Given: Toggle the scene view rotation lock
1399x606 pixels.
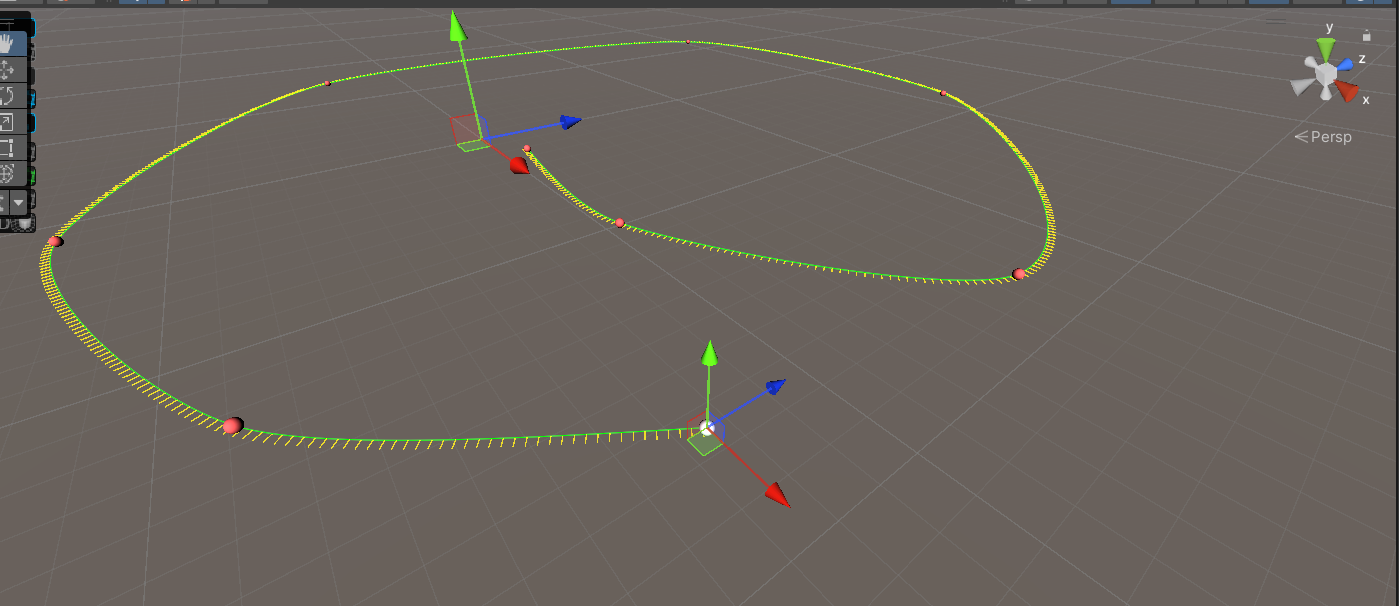Looking at the screenshot, I should (1366, 36).
